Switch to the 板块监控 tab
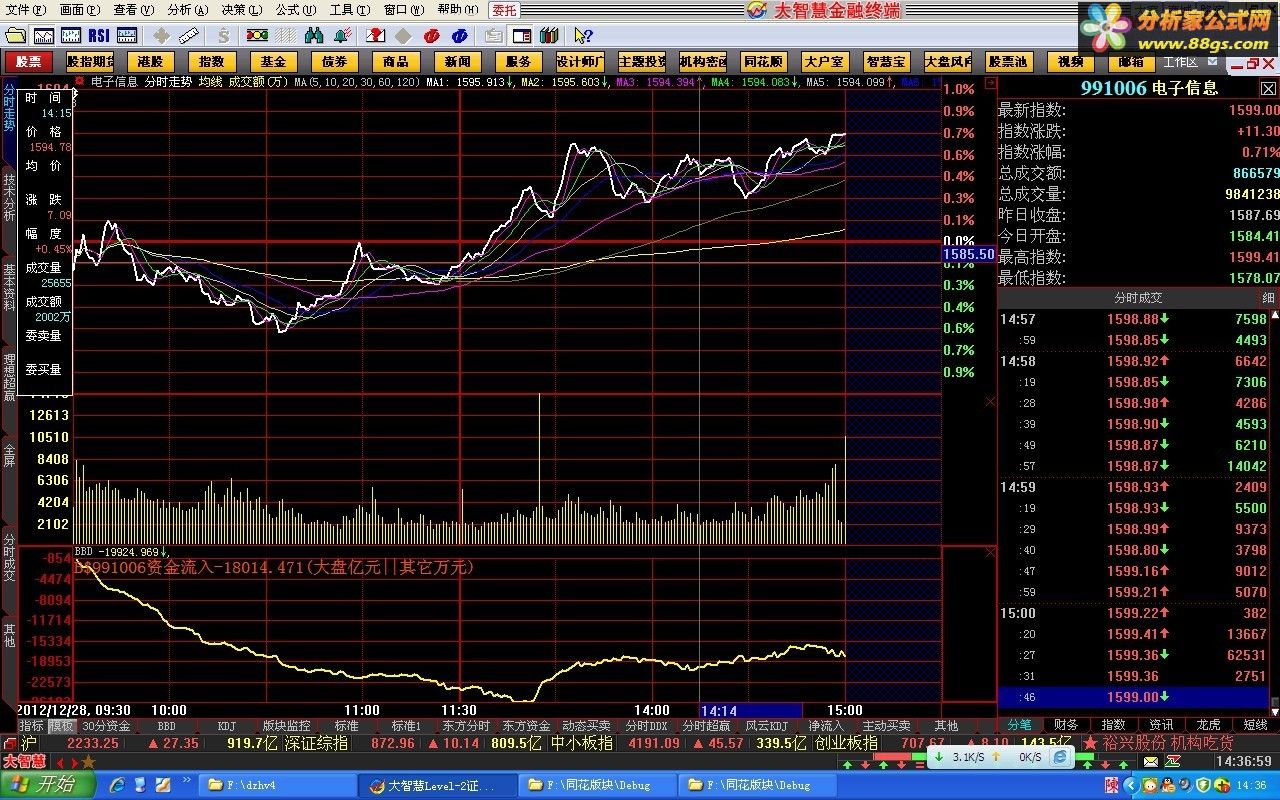 286,726
